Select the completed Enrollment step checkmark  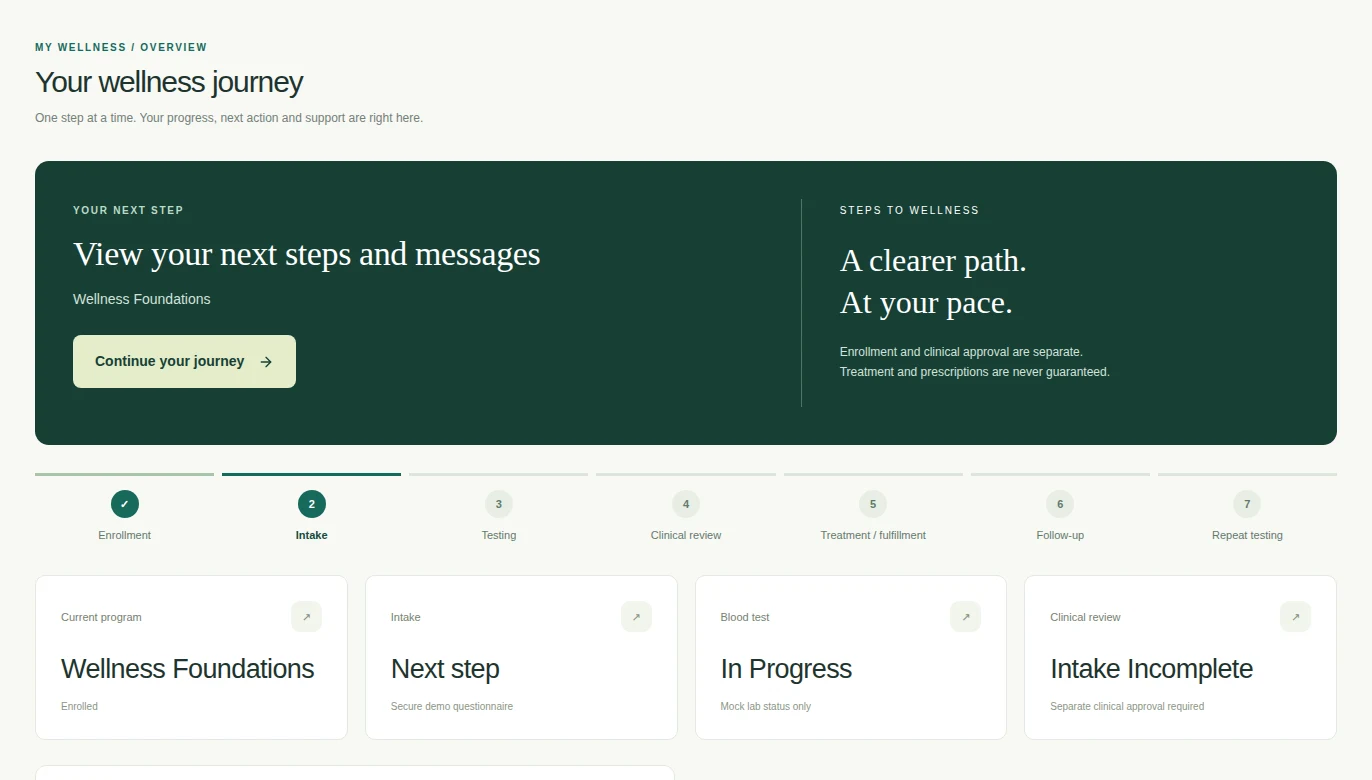tap(125, 504)
